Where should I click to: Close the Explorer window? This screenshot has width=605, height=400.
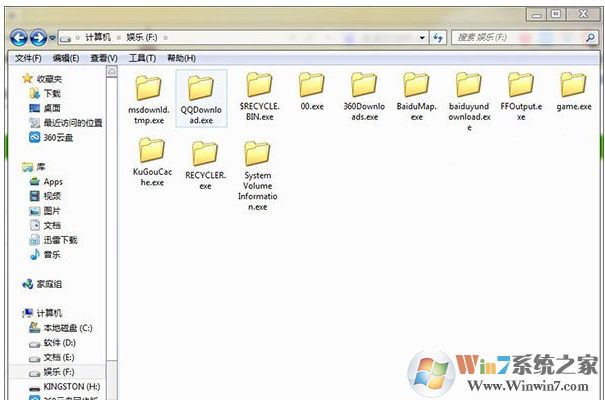pyautogui.click(x=583, y=15)
